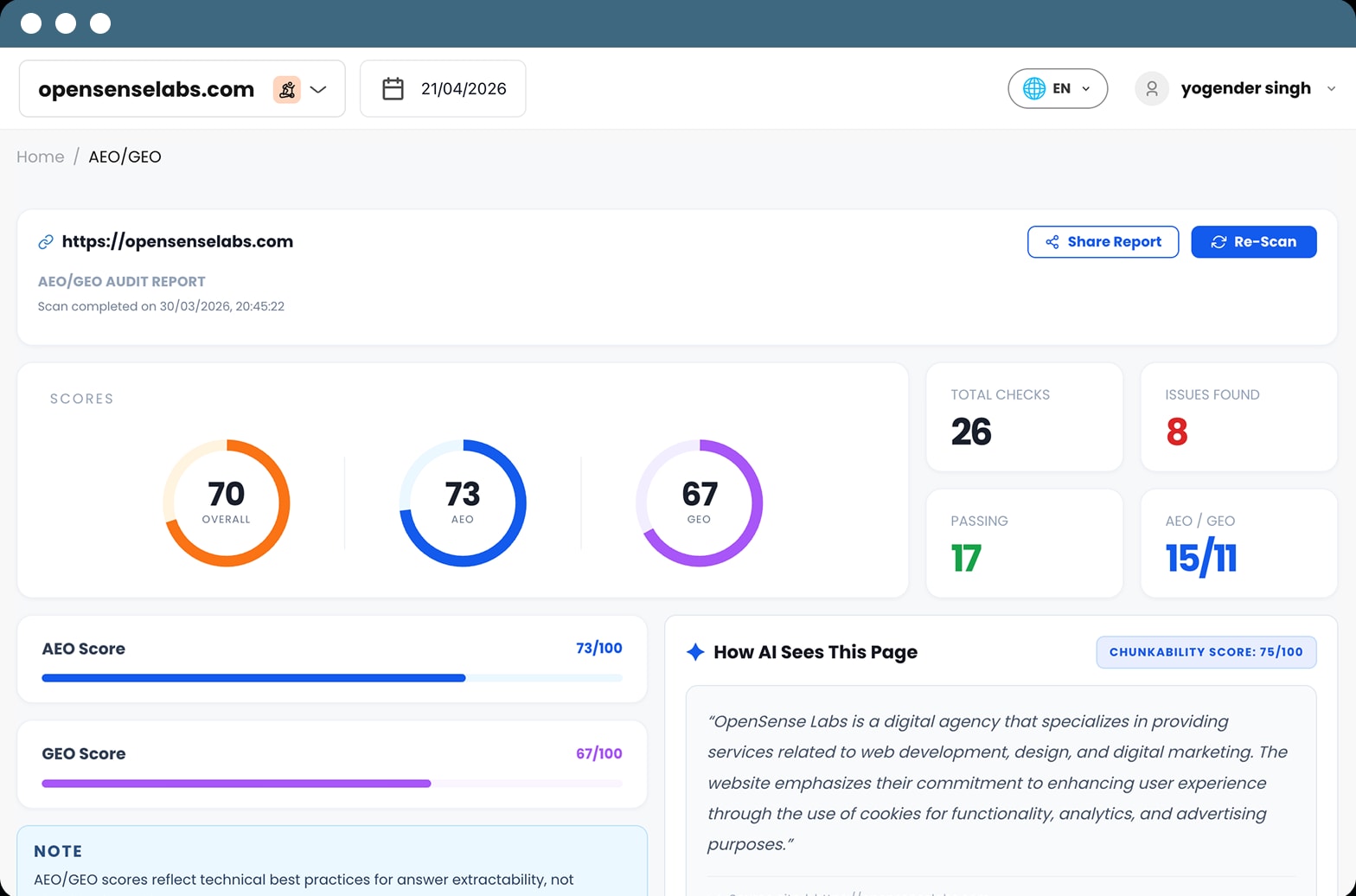1356x896 pixels.
Task: Click the AEO/GEO breadcrumb item
Action: (x=125, y=157)
